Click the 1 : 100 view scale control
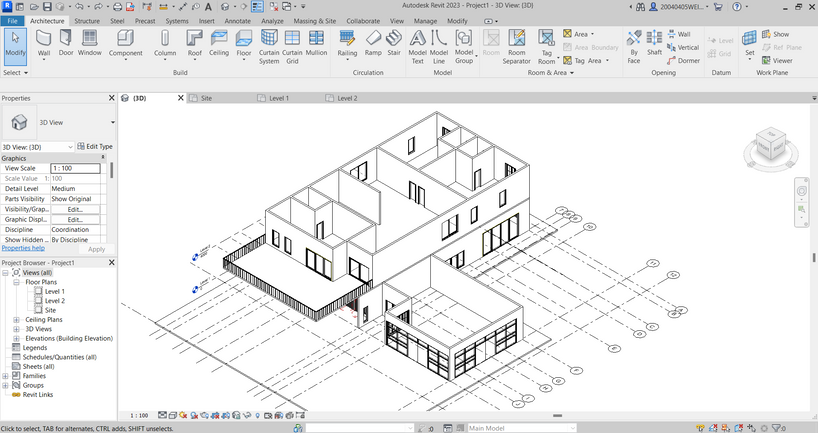Image resolution: width=818 pixels, height=433 pixels. pyautogui.click(x=139, y=415)
